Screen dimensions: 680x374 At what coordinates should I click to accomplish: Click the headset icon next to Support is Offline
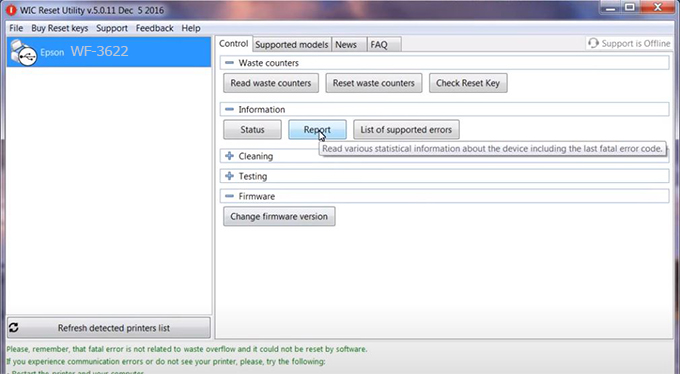click(x=593, y=43)
